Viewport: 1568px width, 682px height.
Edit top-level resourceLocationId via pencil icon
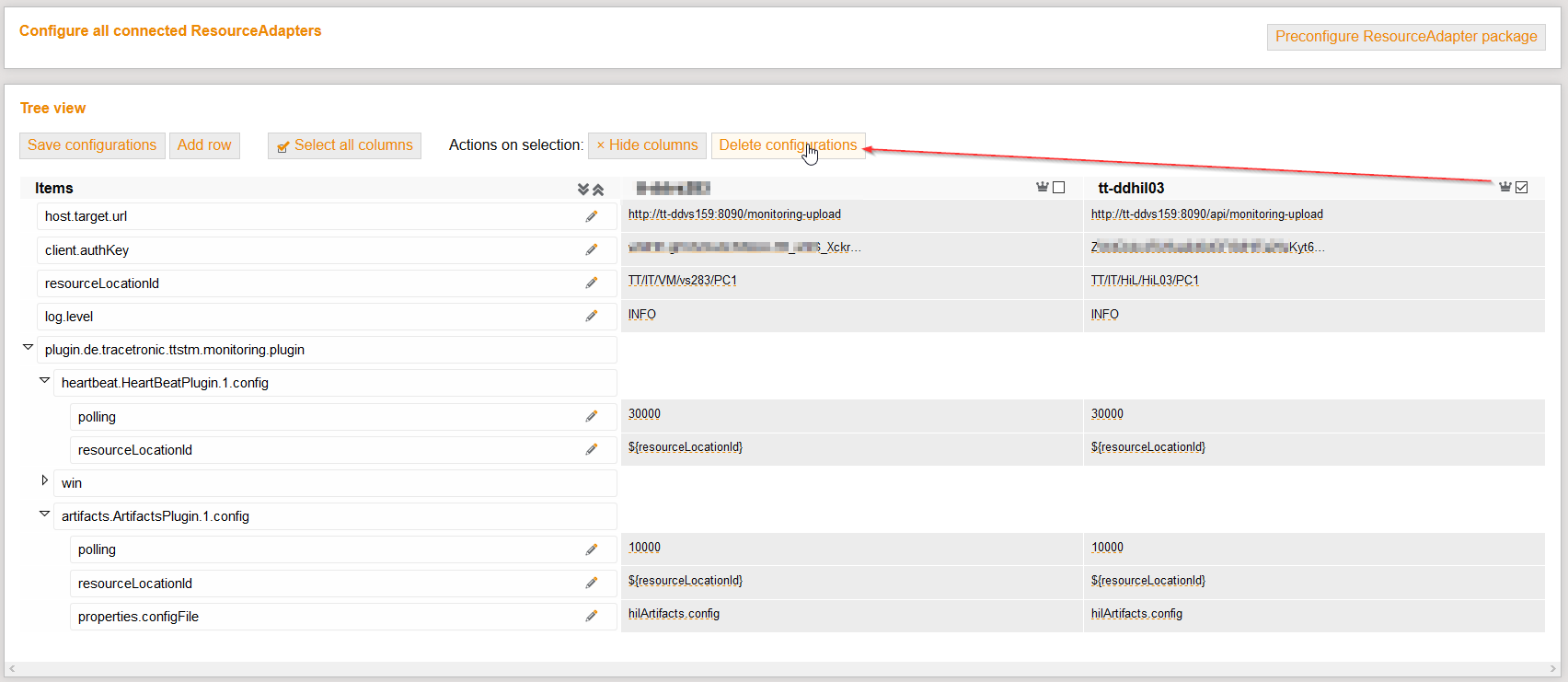tap(592, 283)
